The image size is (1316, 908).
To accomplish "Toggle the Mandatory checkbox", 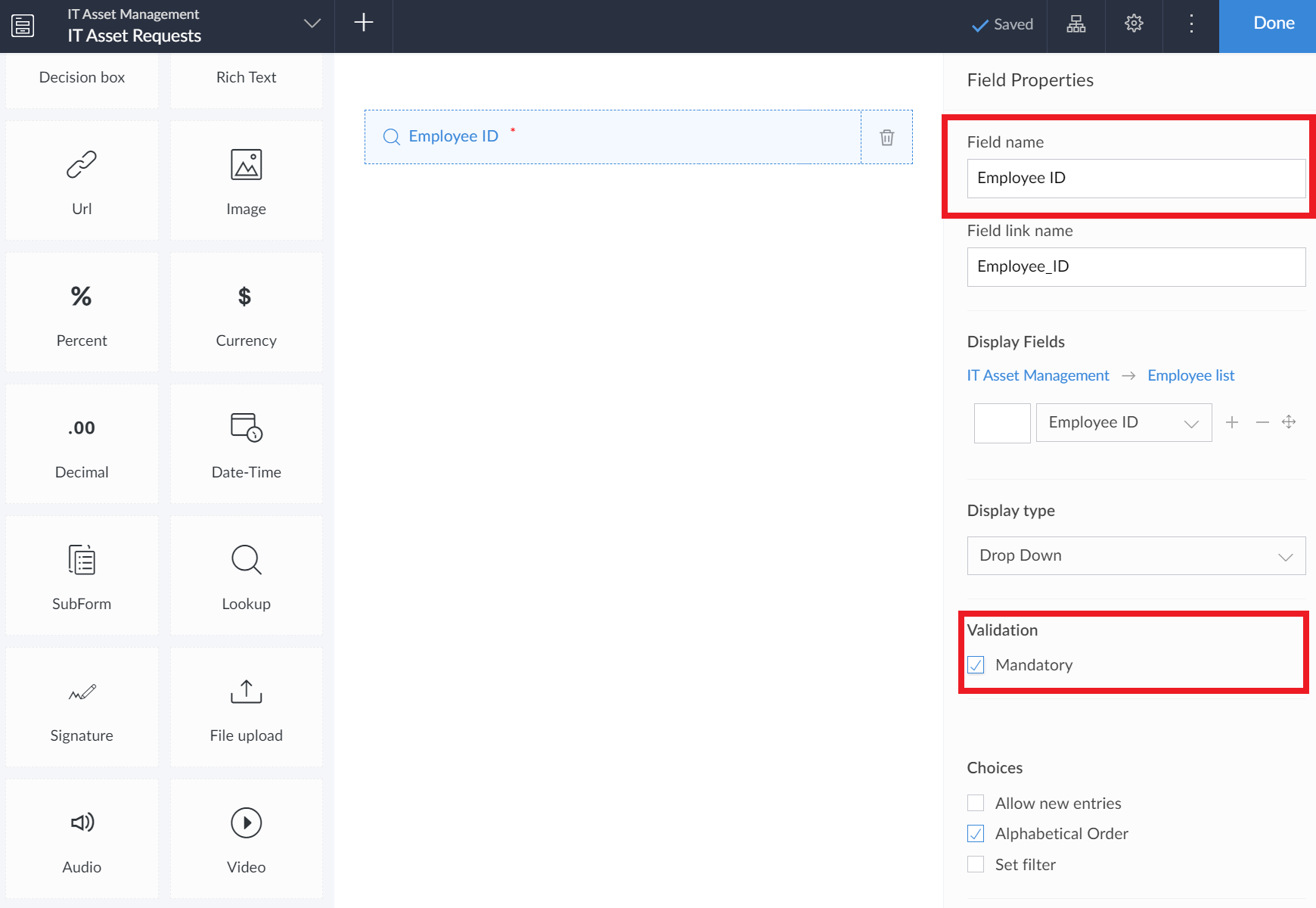I will point(976,665).
